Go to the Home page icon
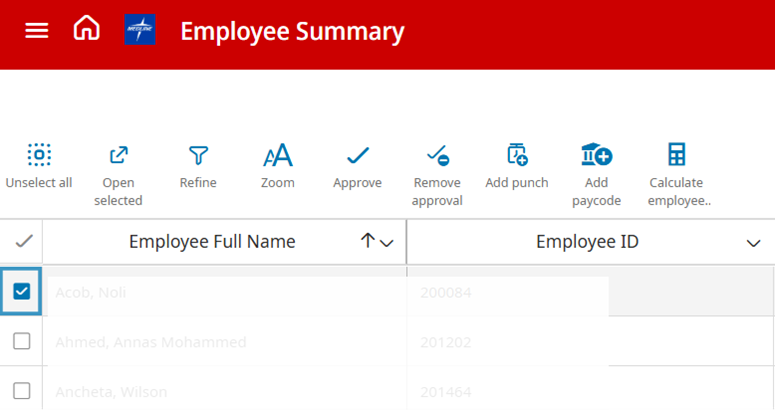The height and width of the screenshot is (410, 775). coord(87,30)
